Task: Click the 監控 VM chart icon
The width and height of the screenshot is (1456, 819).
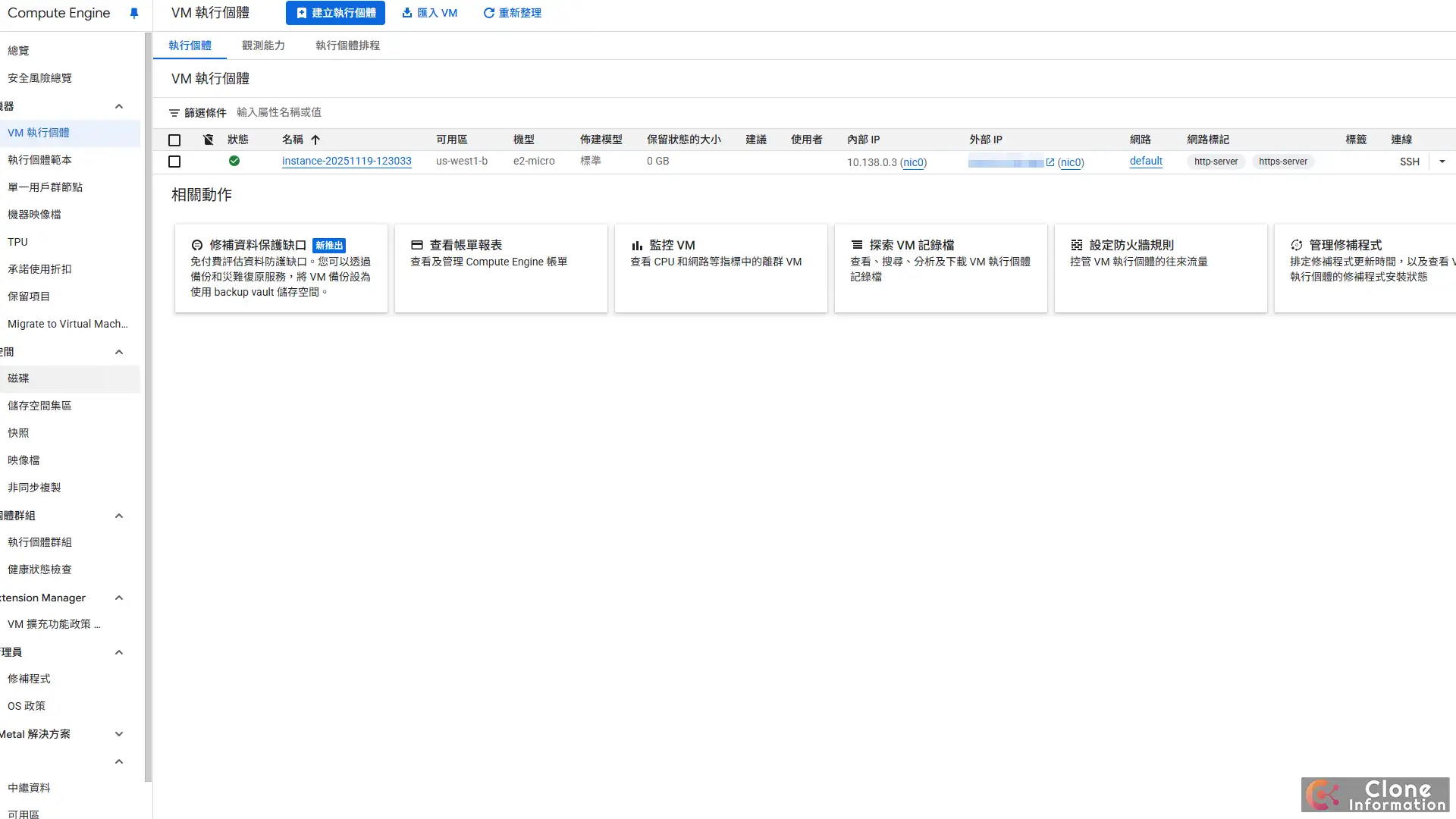Action: (637, 245)
